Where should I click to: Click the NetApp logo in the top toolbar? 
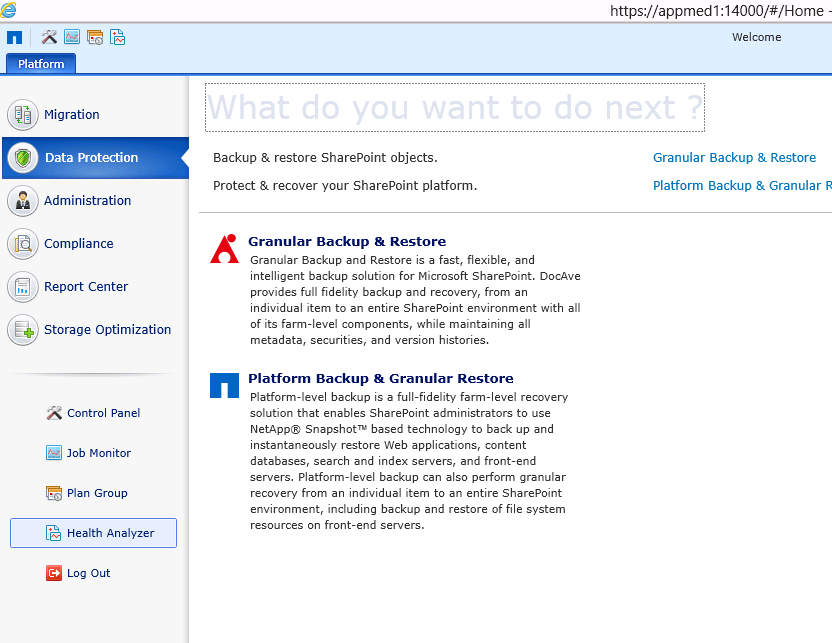coord(14,38)
